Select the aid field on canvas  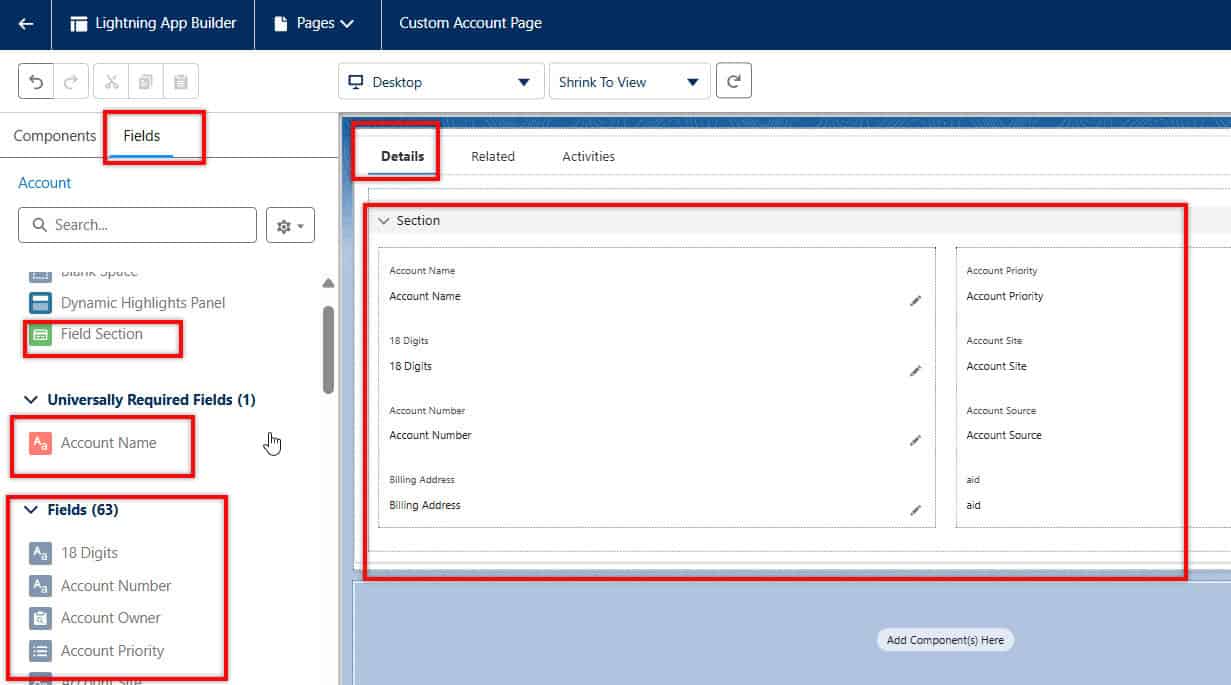pos(1095,493)
